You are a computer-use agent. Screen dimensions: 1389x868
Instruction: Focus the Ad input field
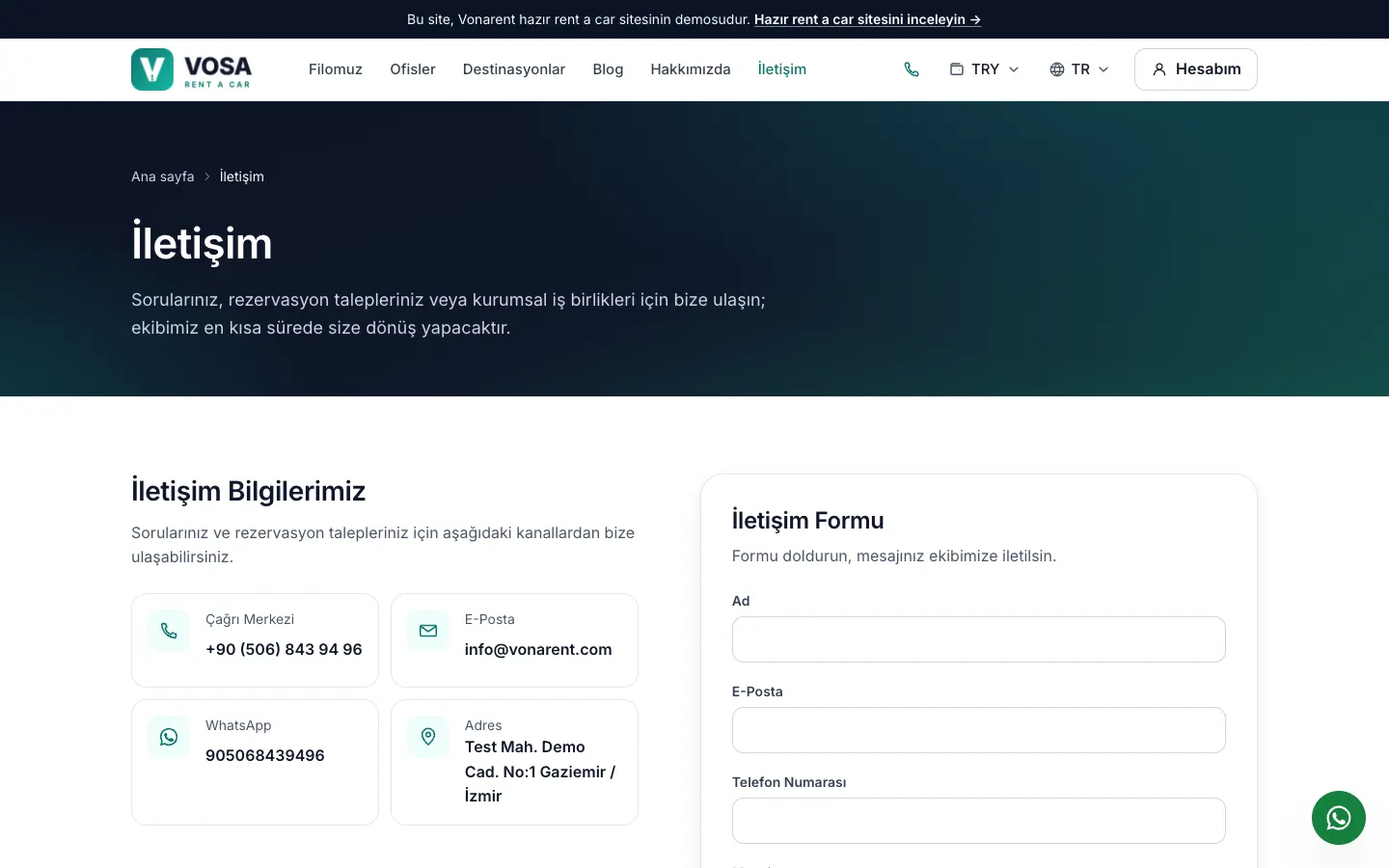point(979,639)
